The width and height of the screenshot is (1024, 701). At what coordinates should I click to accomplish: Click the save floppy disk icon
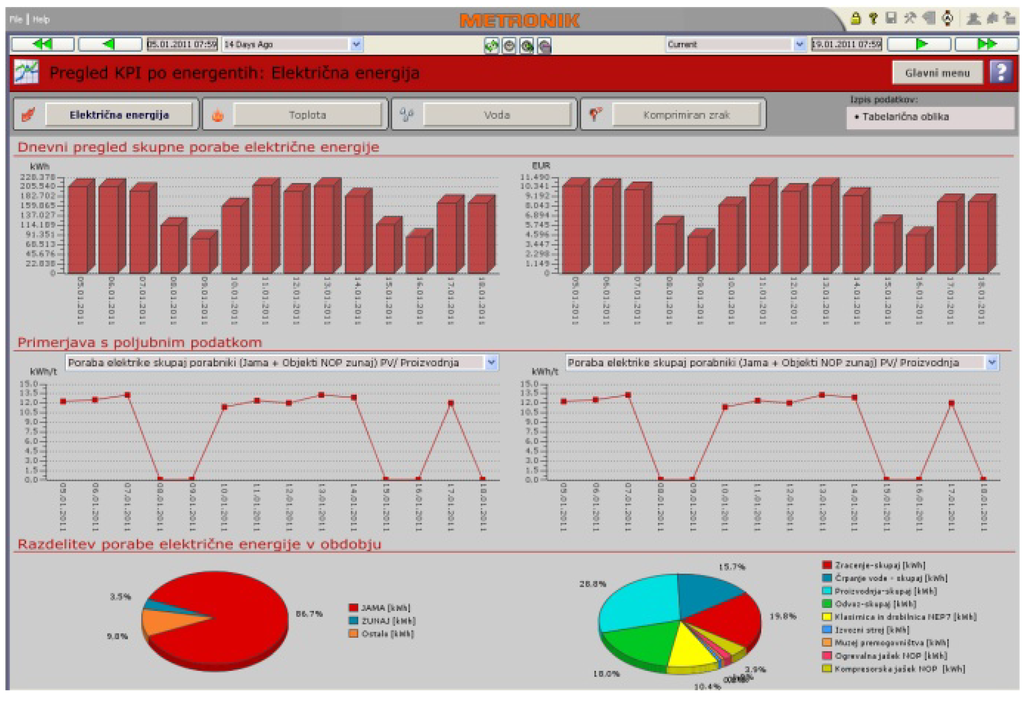(x=890, y=18)
